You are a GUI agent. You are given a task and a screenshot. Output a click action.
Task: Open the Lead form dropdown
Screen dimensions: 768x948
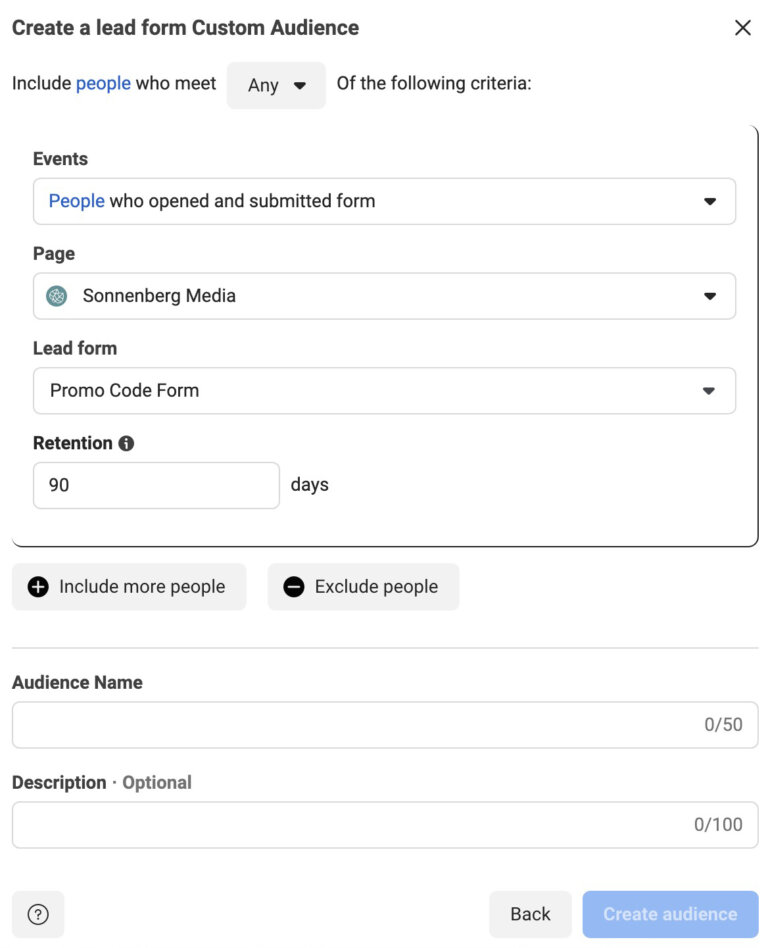coord(384,390)
